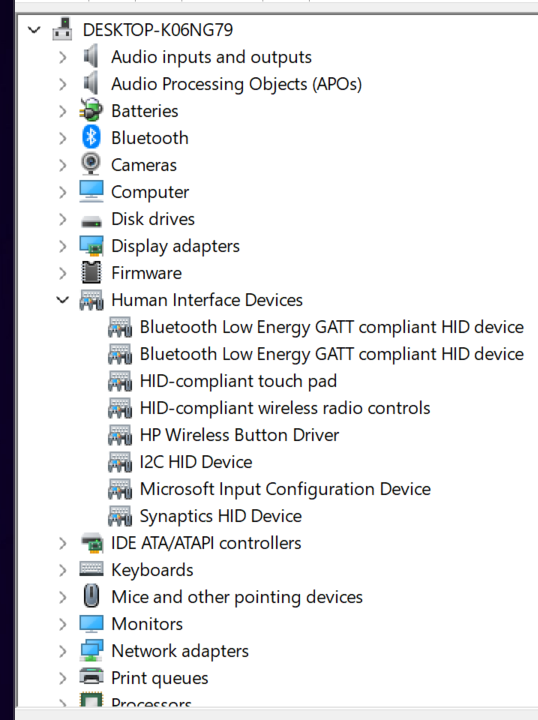Select Synaptics HID Device entry
Viewport: 538px width, 720px height.
[x=220, y=516]
